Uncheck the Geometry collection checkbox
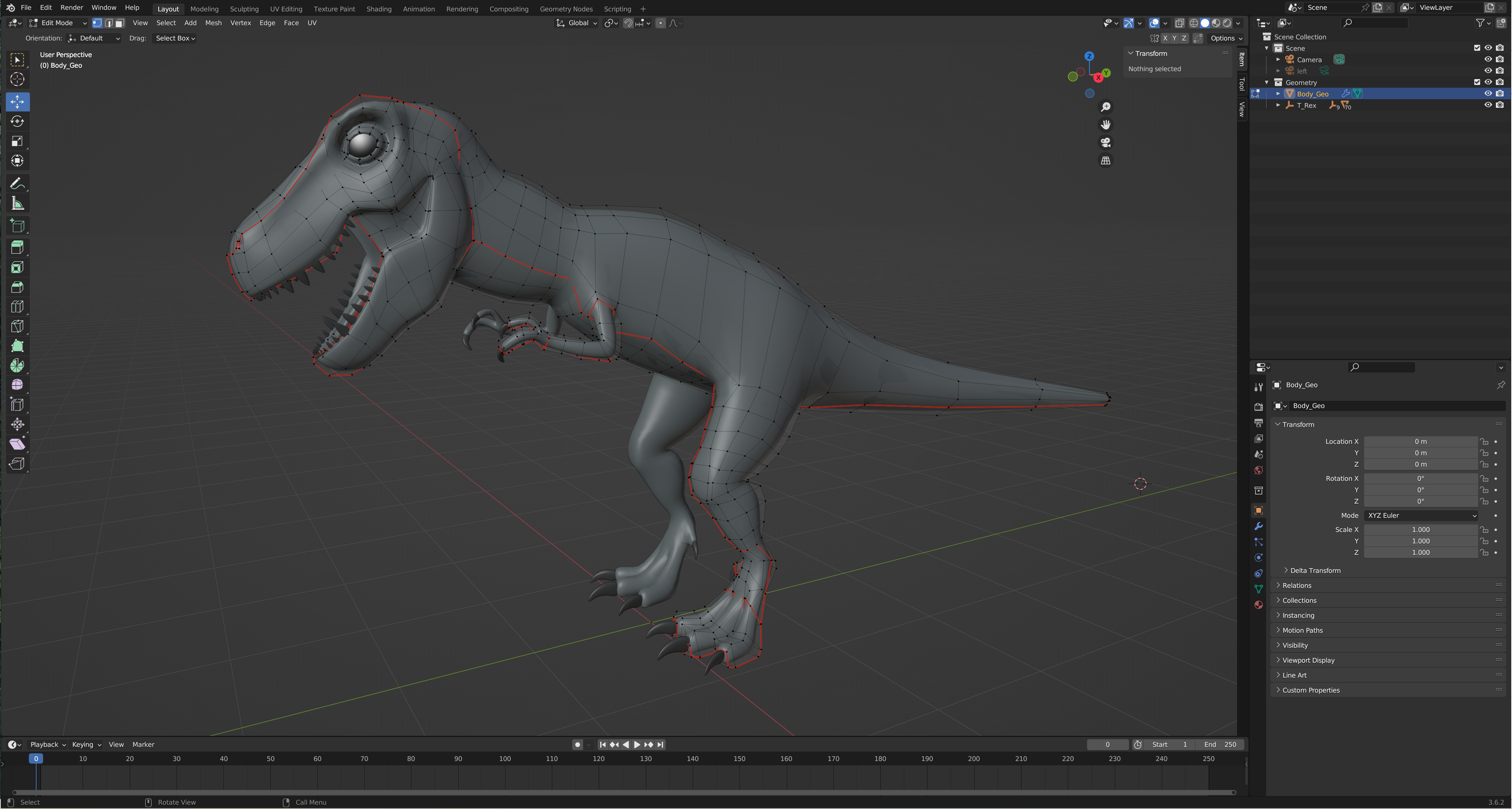The image size is (1512, 809). [x=1477, y=82]
